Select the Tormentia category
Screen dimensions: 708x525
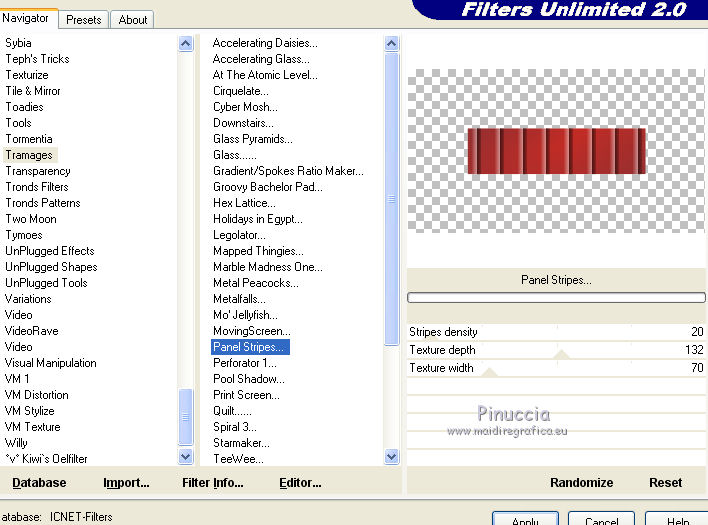(x=29, y=139)
